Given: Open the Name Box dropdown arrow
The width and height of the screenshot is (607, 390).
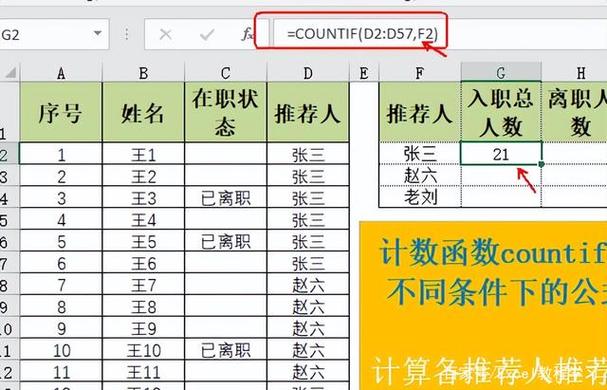Looking at the screenshot, I should [98, 33].
